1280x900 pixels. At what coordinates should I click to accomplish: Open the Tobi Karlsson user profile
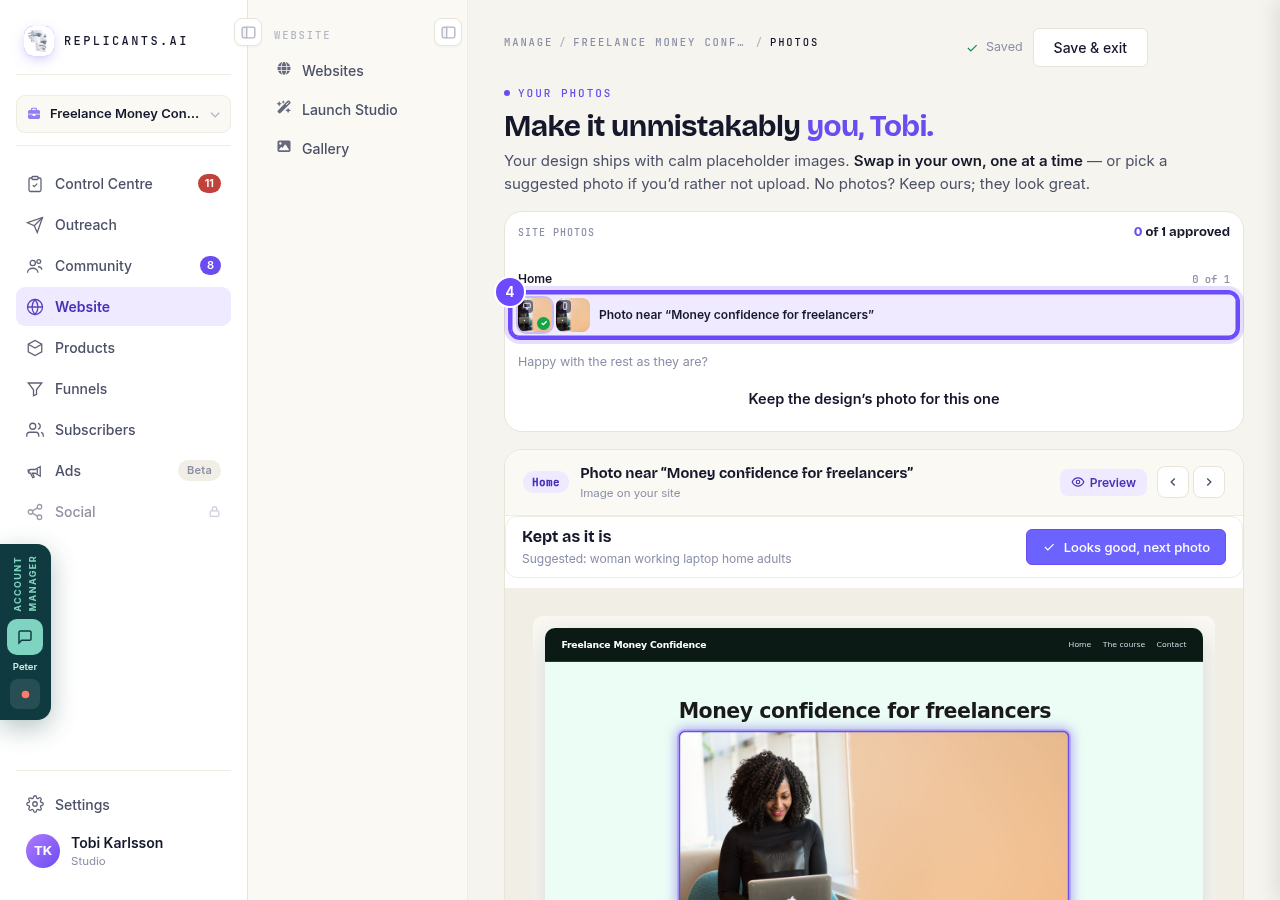123,851
